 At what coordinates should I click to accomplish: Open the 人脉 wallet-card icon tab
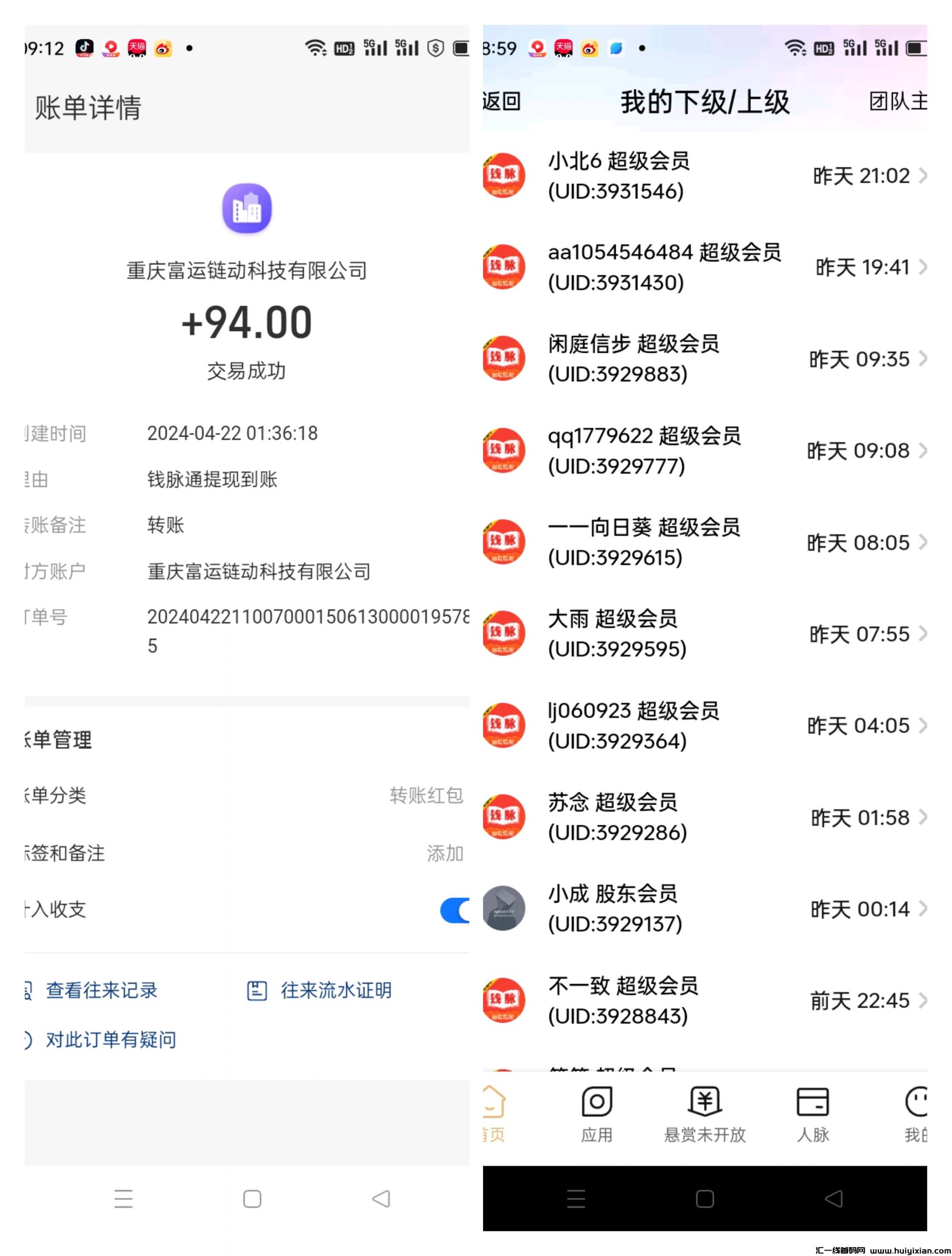(x=812, y=1102)
